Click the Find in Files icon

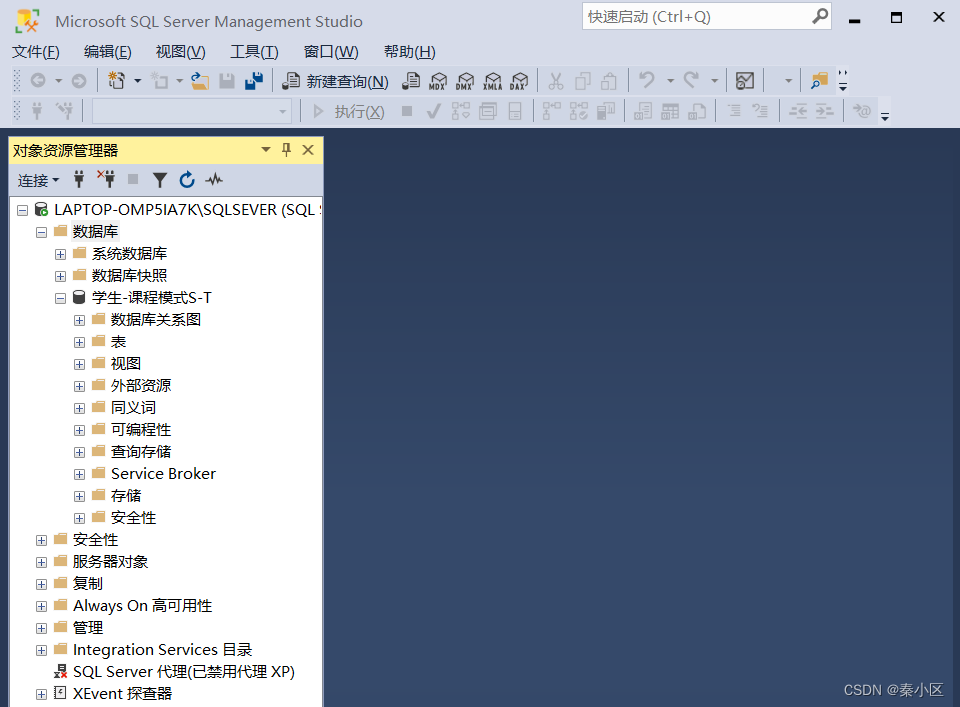[819, 81]
